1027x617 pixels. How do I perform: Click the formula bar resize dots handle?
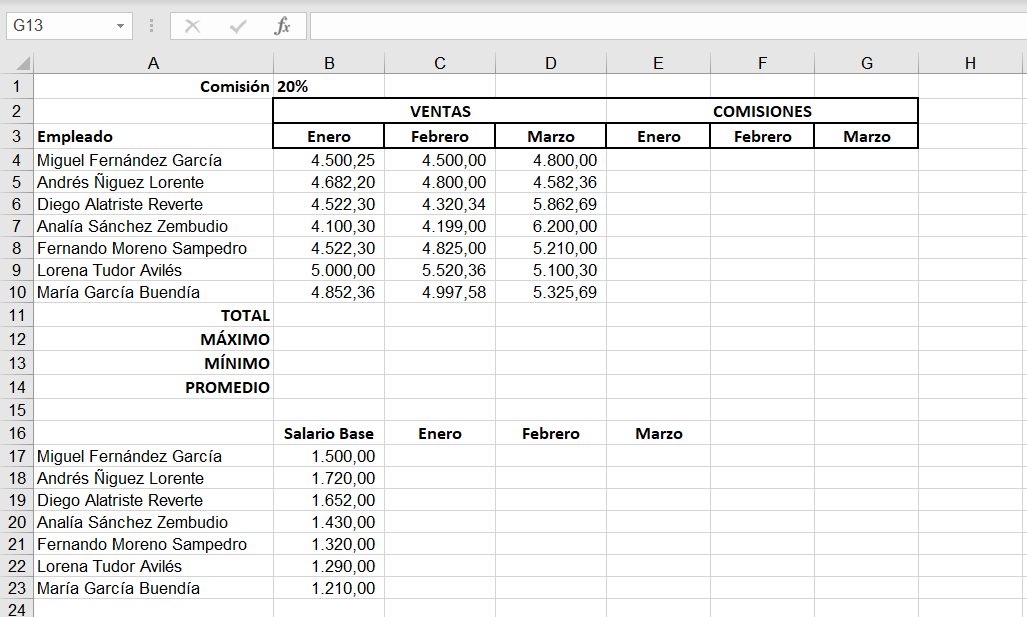[x=151, y=26]
